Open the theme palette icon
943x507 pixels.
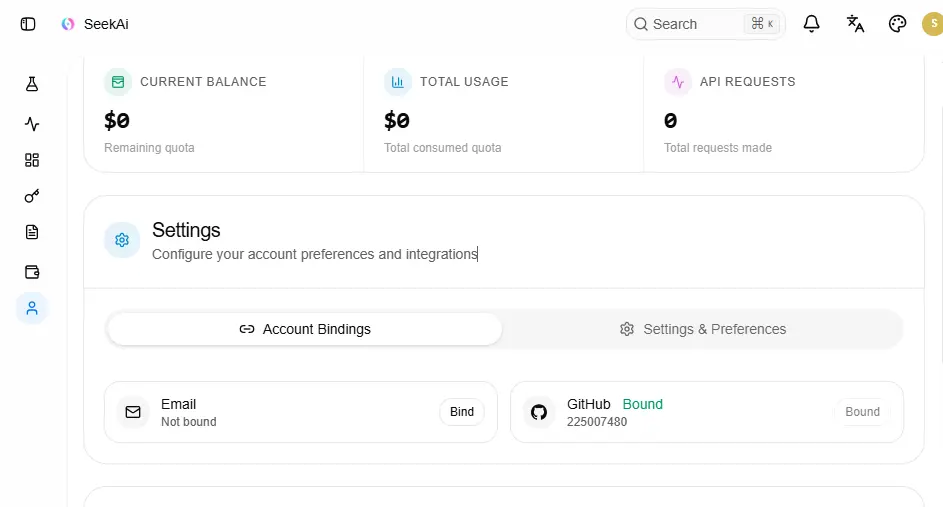coord(897,24)
